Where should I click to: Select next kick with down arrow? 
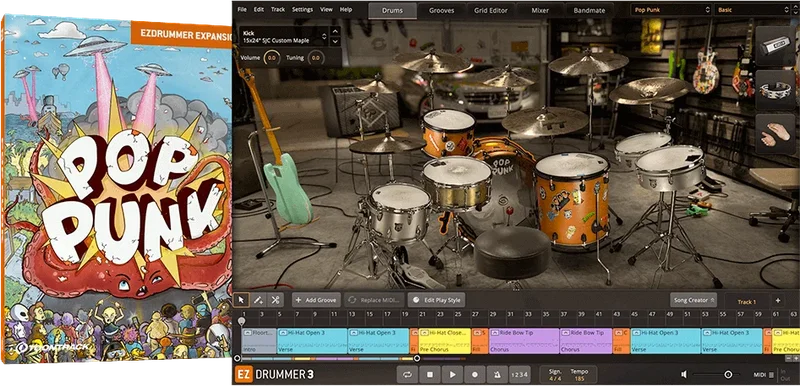pyautogui.click(x=335, y=40)
